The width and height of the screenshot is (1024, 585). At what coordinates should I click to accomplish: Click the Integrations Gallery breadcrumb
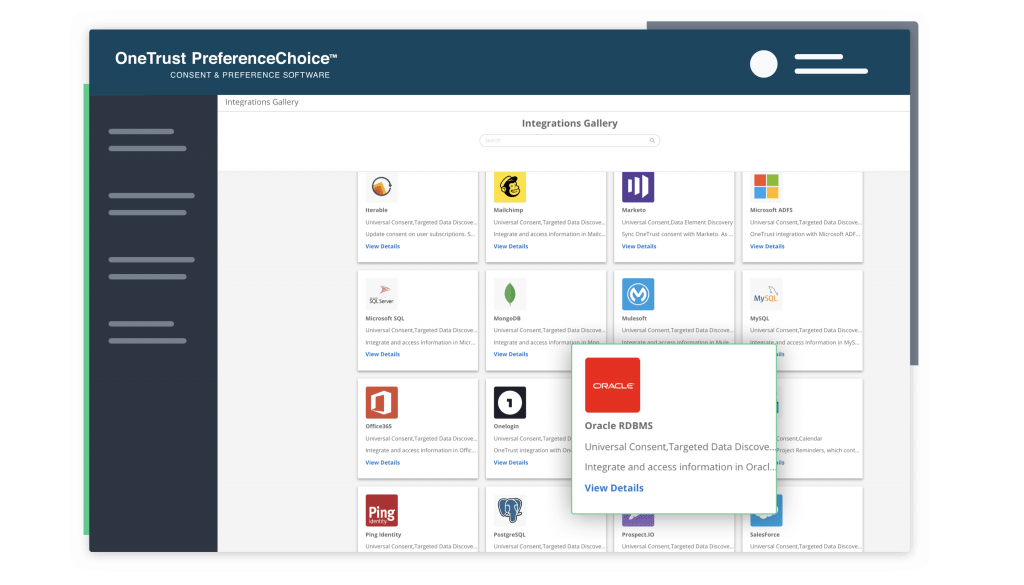pos(262,102)
